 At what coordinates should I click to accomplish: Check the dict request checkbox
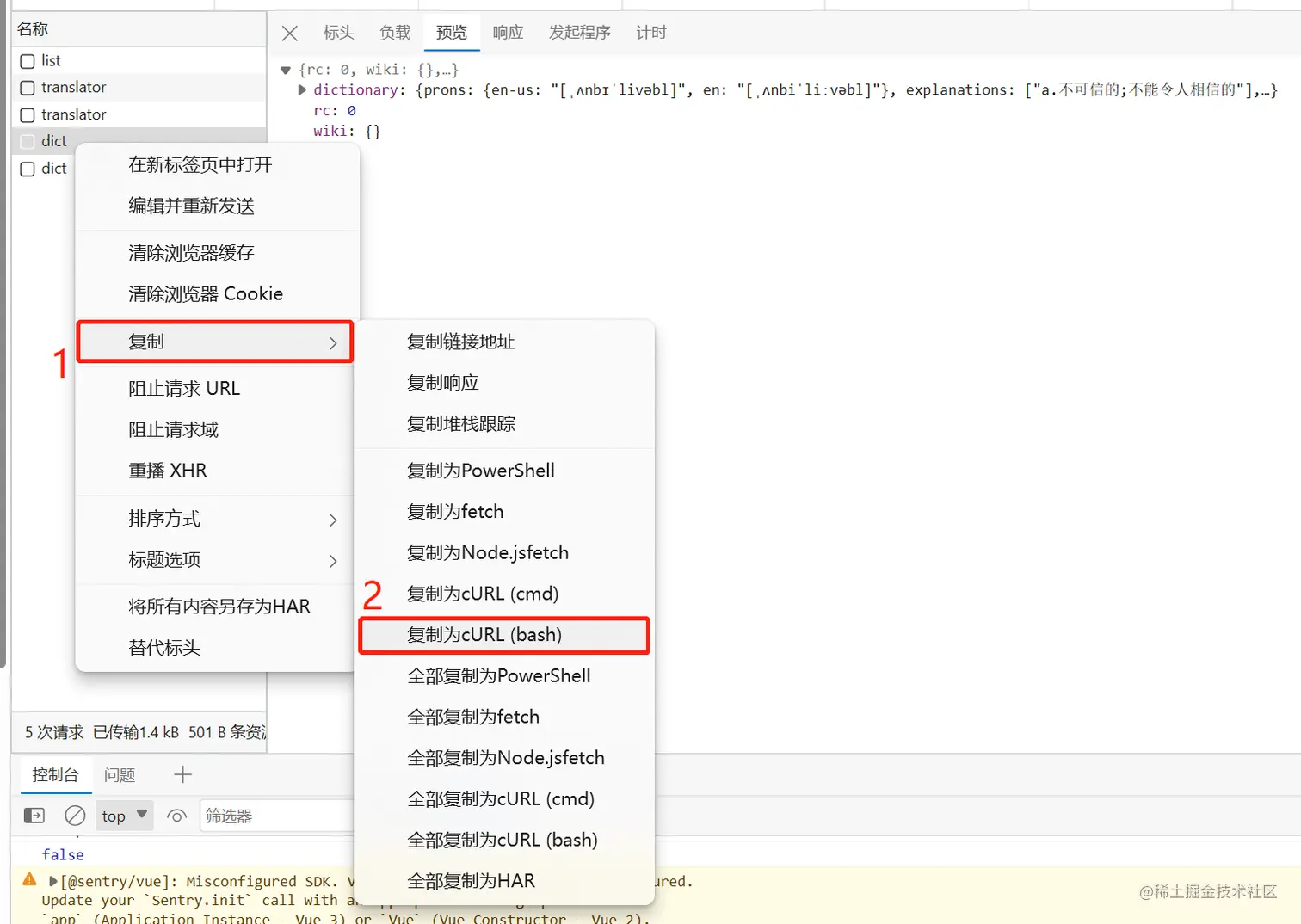27,140
